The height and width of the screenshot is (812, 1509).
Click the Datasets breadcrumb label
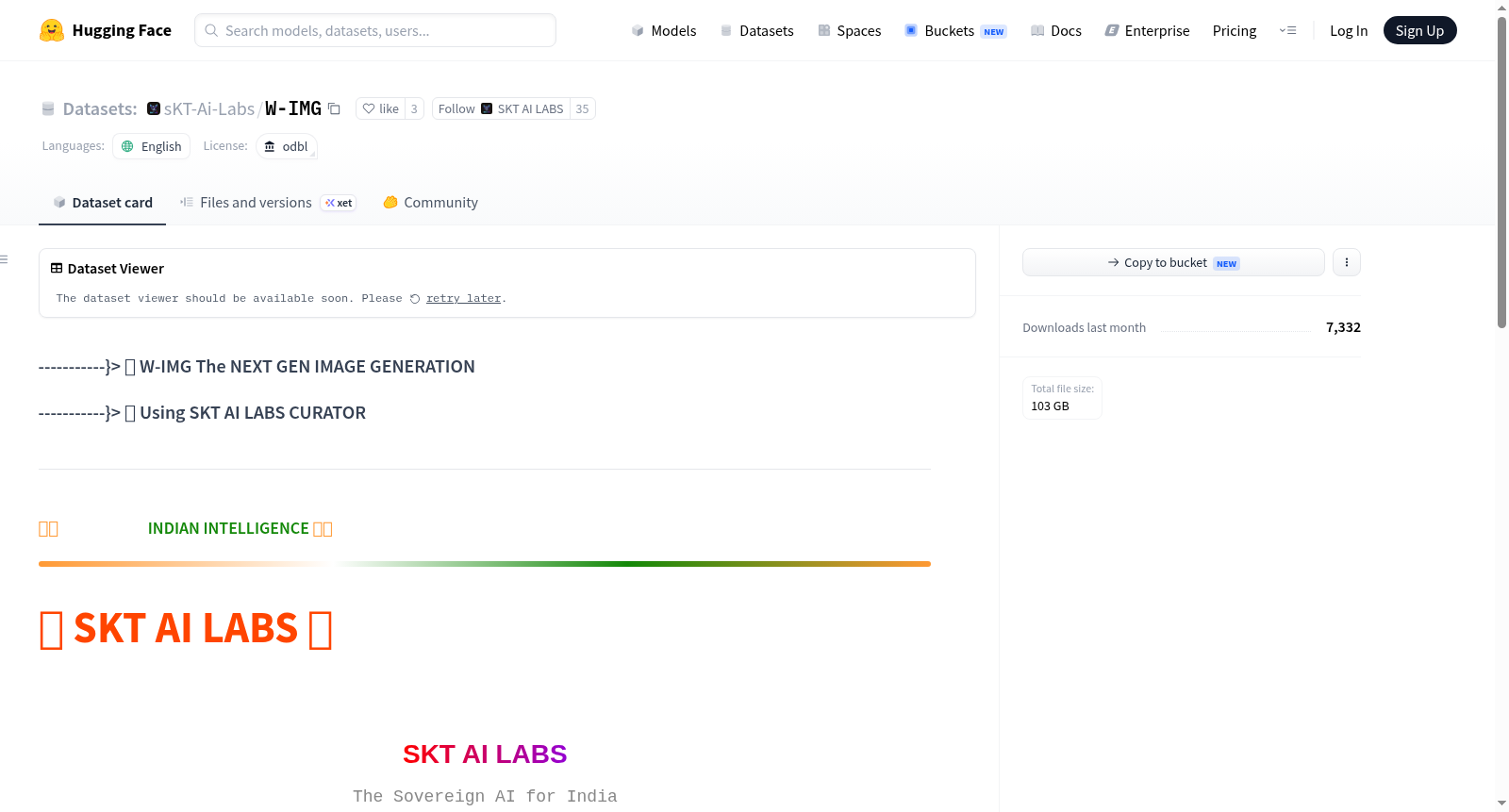click(x=100, y=108)
